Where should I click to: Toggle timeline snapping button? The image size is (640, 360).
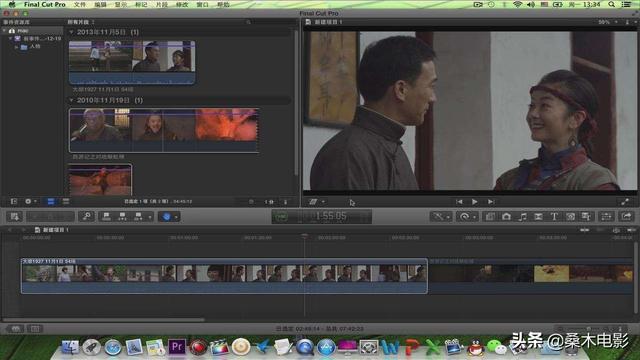point(631,230)
